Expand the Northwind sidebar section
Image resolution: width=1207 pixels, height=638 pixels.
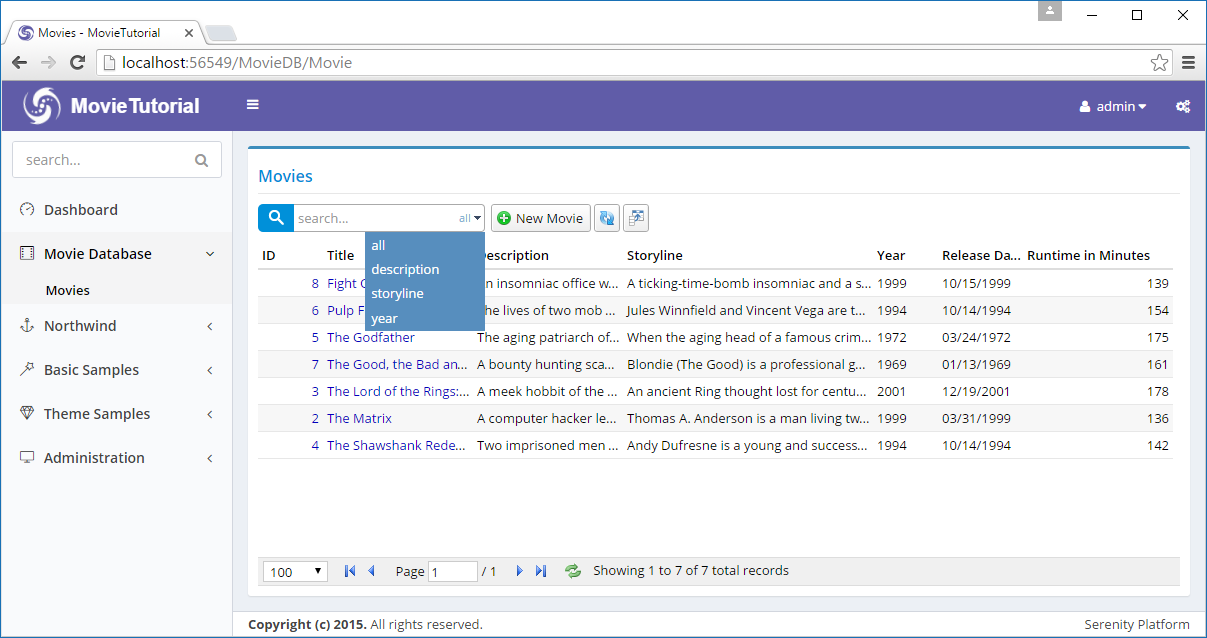click(x=116, y=326)
